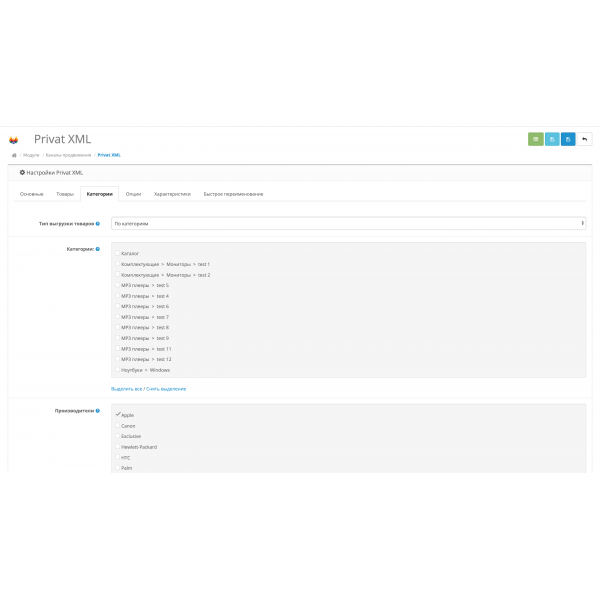Check MP3 плееры > test 11
The height and width of the screenshot is (600, 600).
pyautogui.click(x=117, y=349)
